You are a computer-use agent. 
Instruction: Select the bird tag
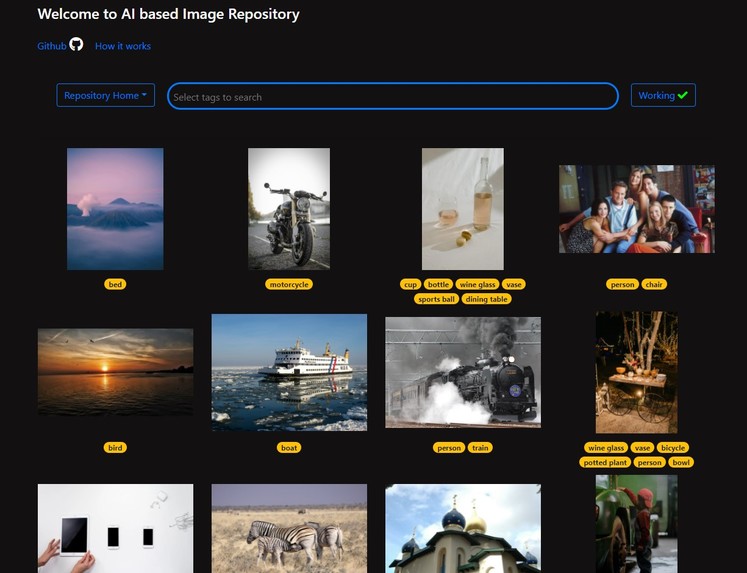pos(115,448)
